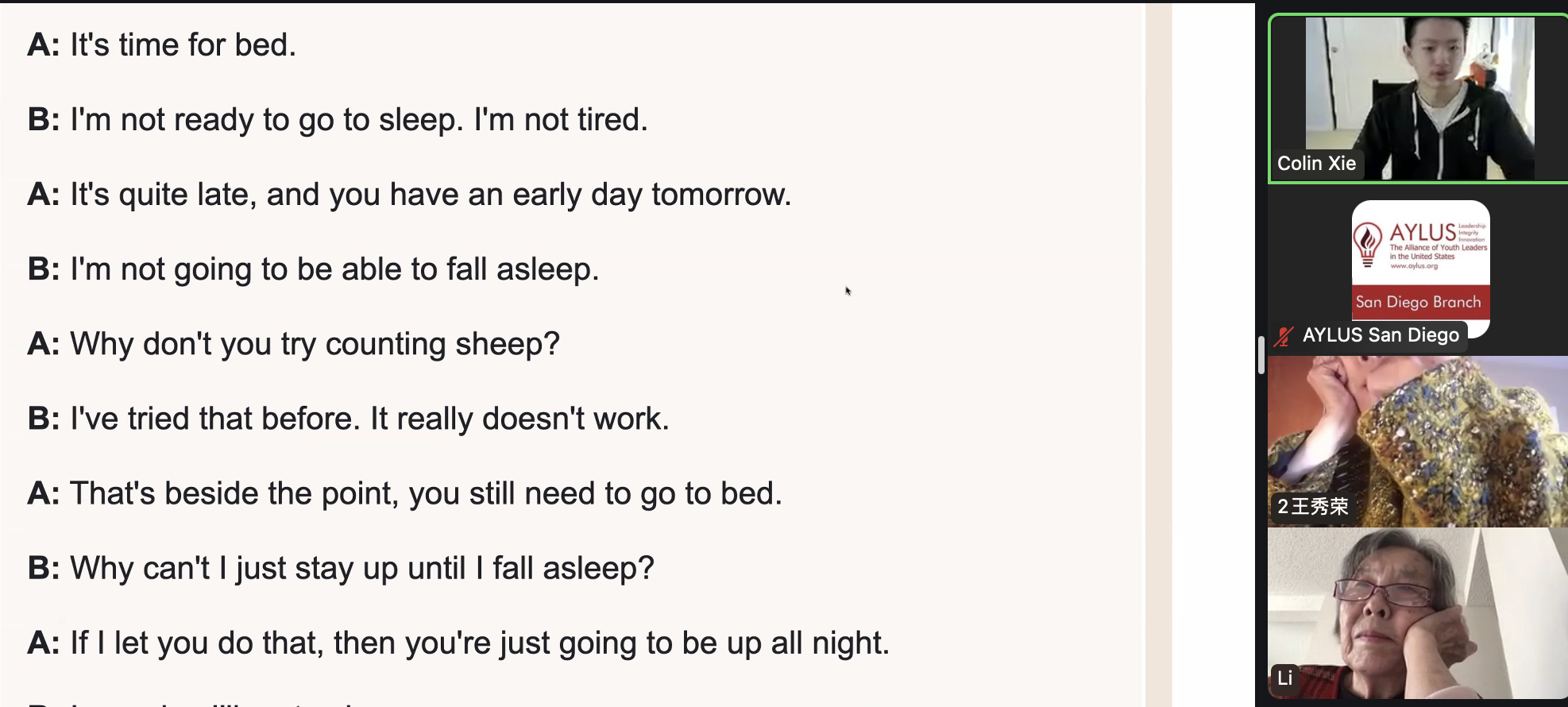Click the beige page margin strip
Screen dimensions: 1568x707
(x=1159, y=353)
